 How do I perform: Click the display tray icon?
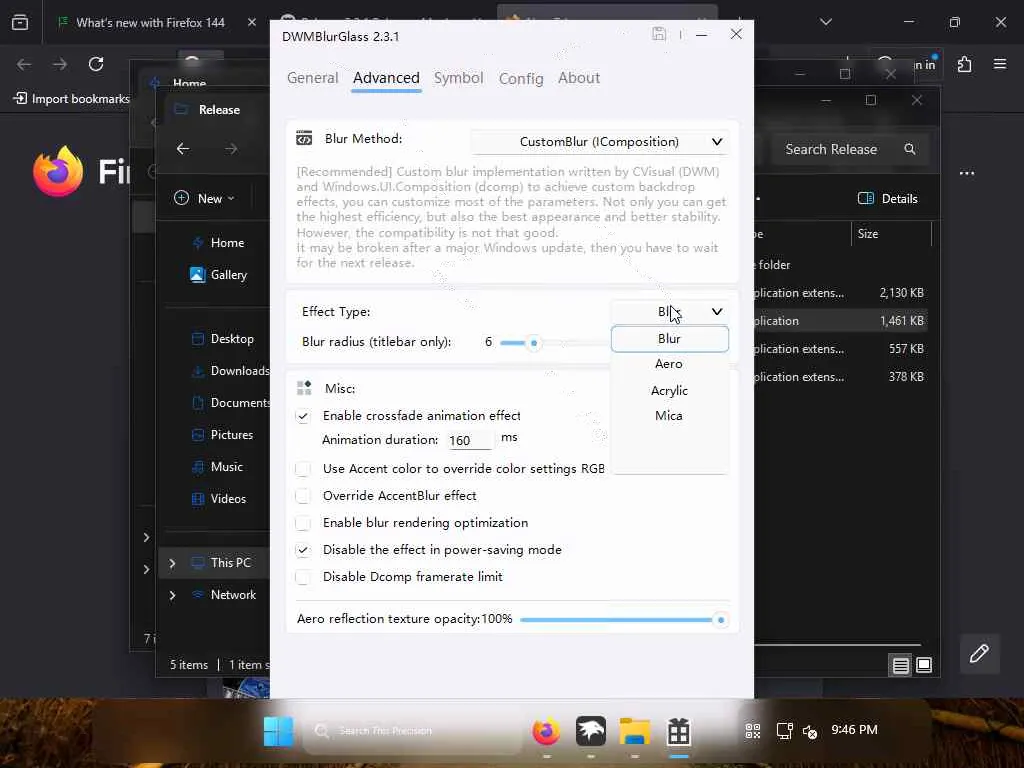[784, 731]
